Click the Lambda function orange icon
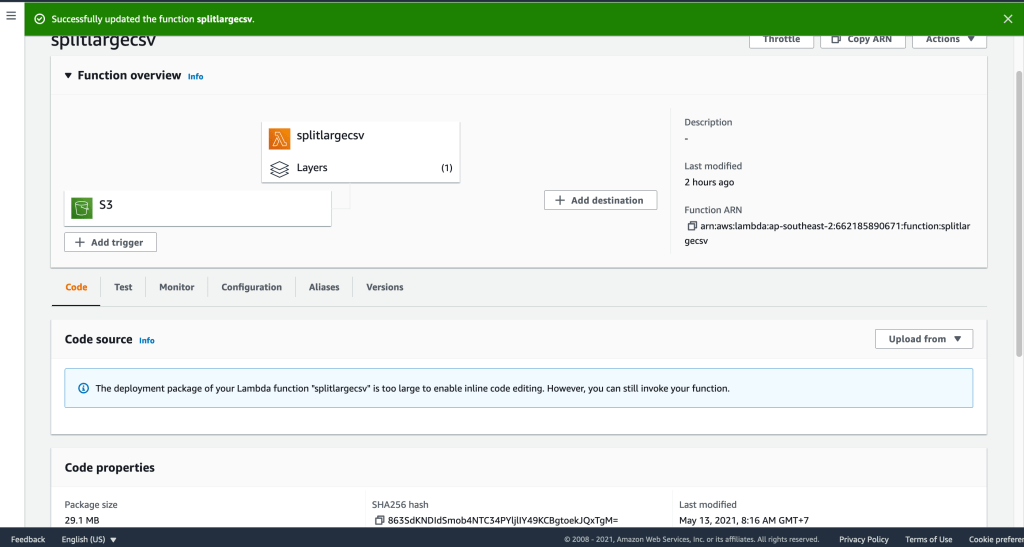 280,137
